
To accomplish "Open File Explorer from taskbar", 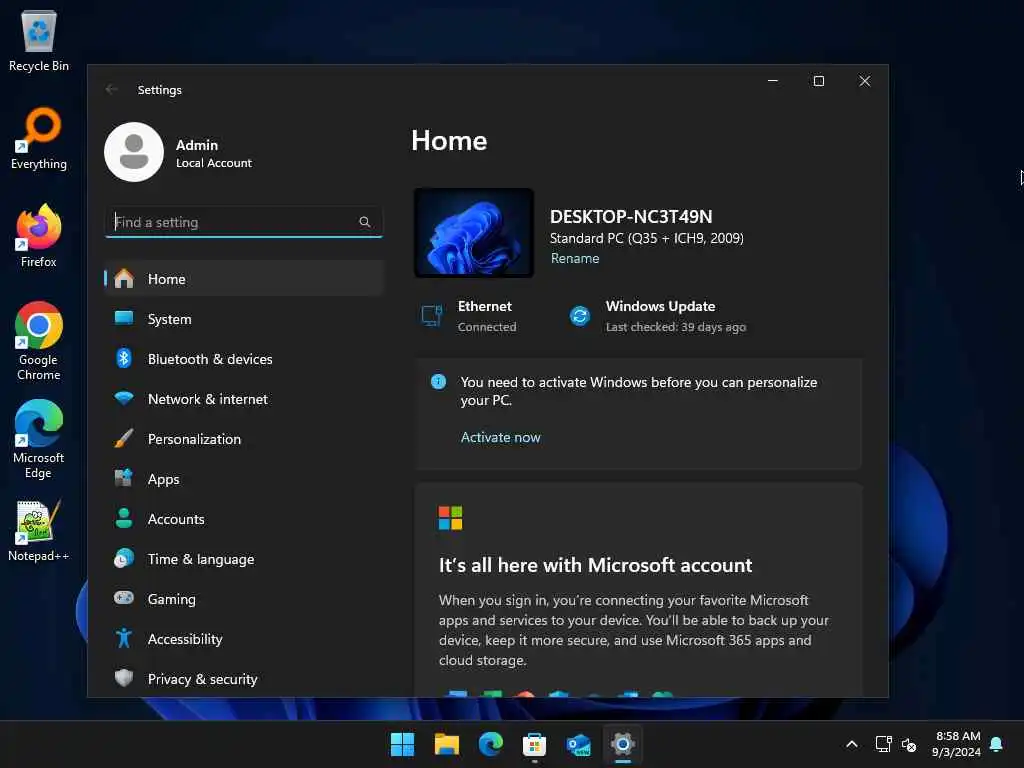I will click(447, 744).
